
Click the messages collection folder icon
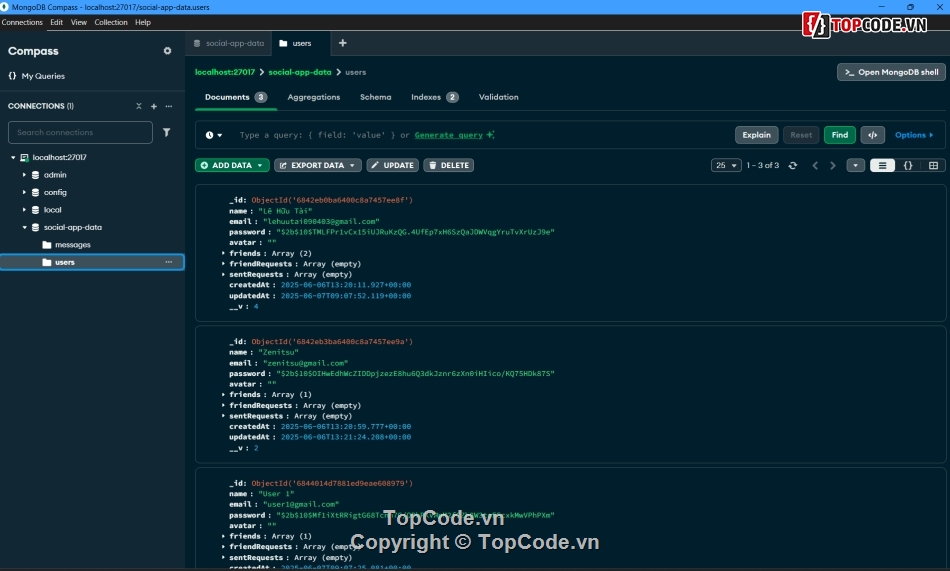coord(47,245)
